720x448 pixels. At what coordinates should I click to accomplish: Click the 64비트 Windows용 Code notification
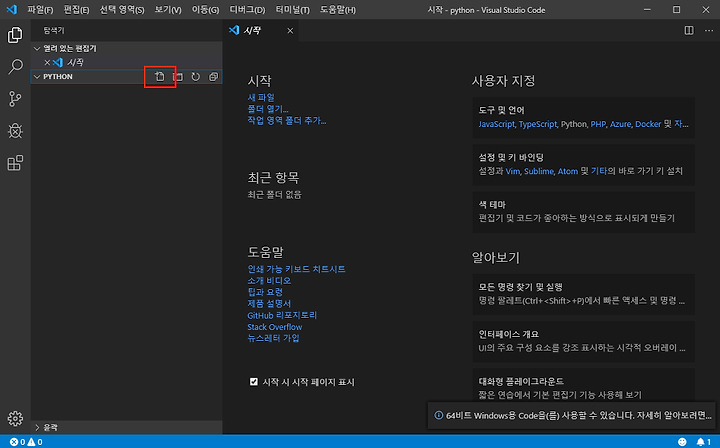tap(572, 415)
